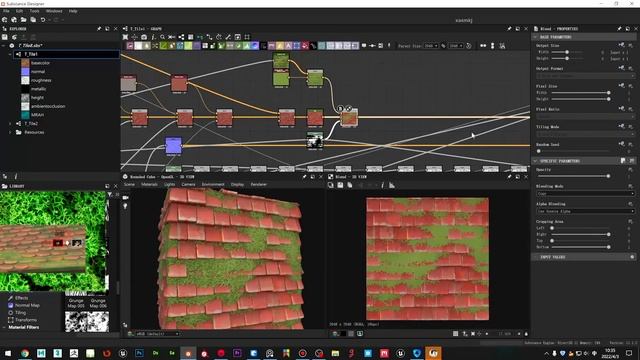Image resolution: width=640 pixels, height=360 pixels.
Task: Expand the T_Tile2 graph in Explorer
Action: [10, 123]
